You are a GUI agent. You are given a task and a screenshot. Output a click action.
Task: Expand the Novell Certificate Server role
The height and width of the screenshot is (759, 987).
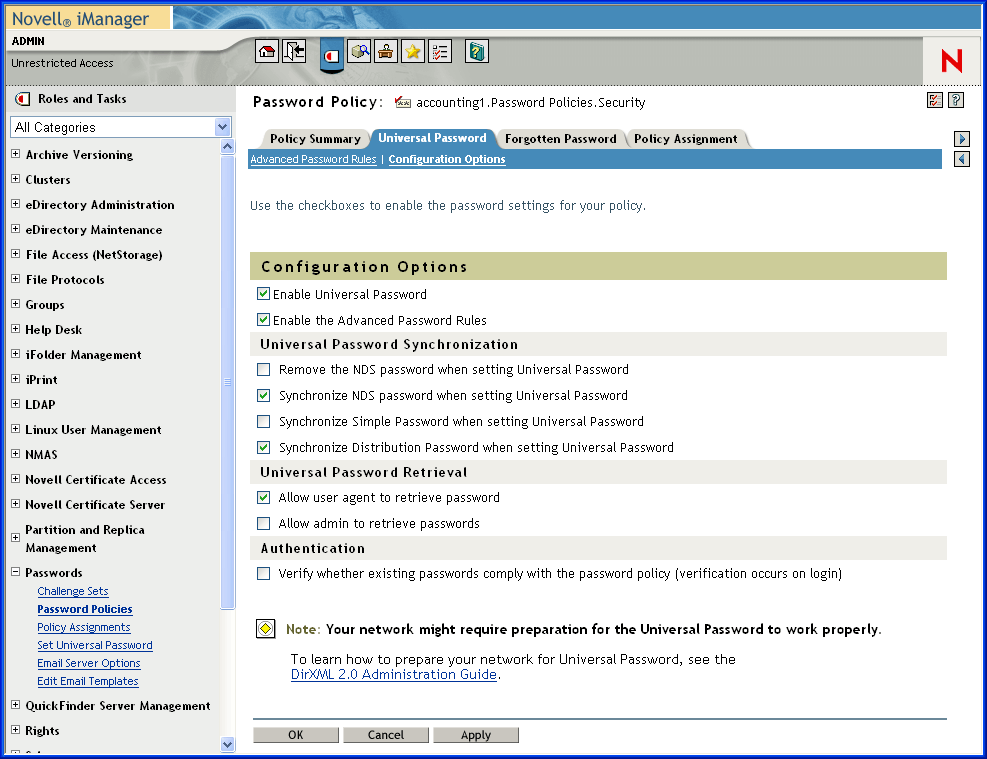pyautogui.click(x=16, y=503)
